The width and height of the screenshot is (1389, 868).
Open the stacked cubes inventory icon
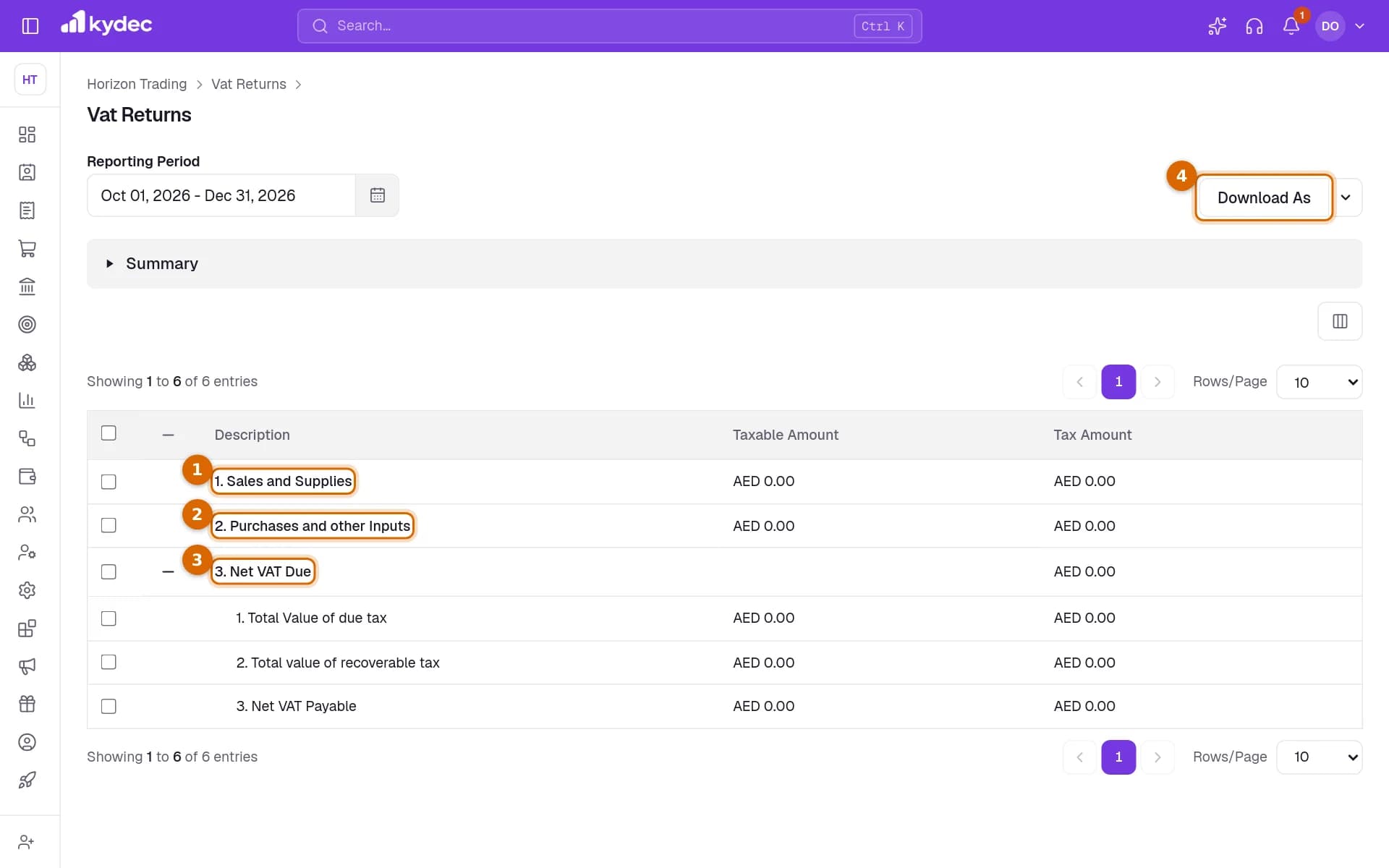pos(27,362)
